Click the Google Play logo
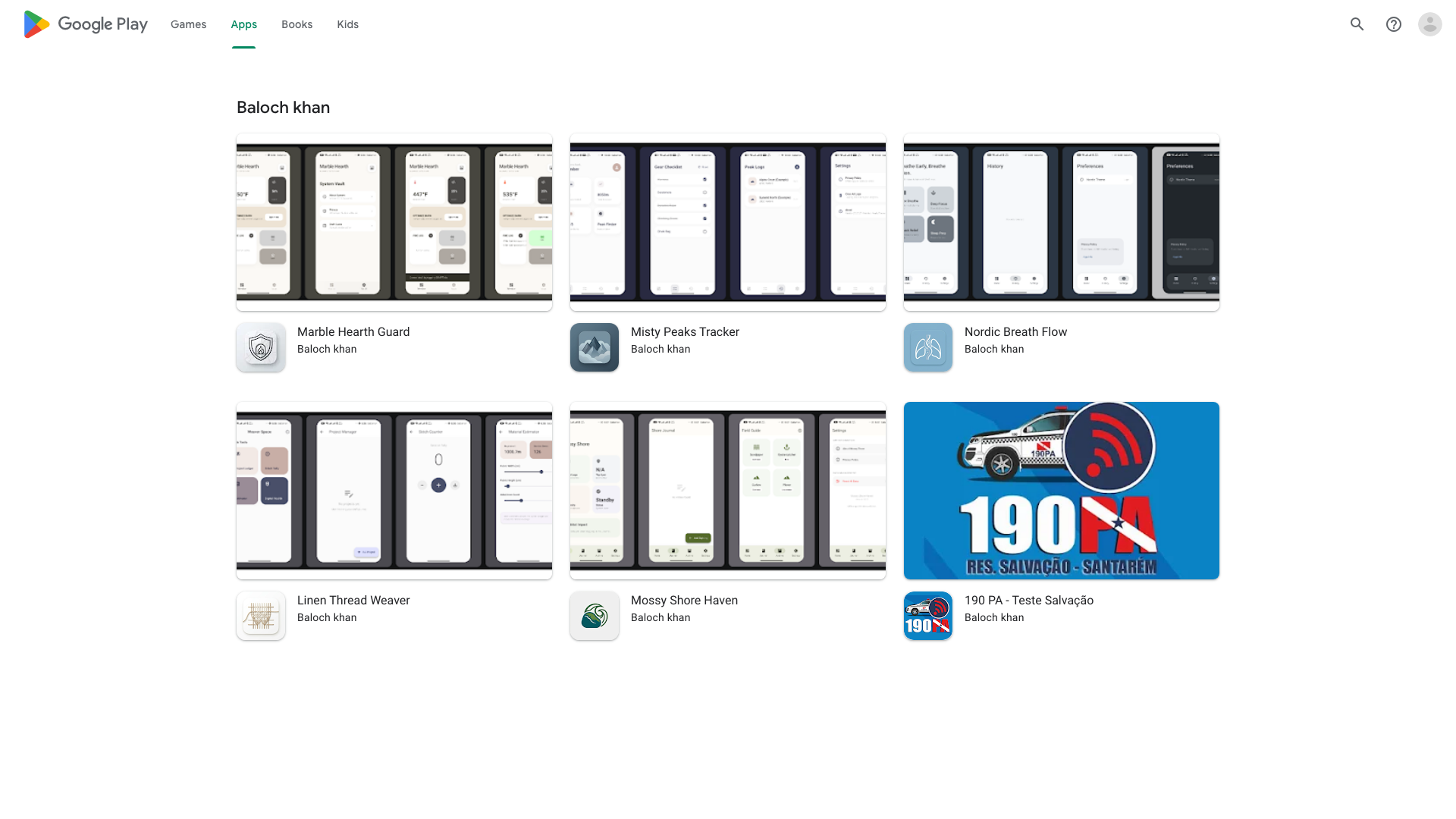Image resolution: width=1456 pixels, height=819 pixels. coord(86,24)
